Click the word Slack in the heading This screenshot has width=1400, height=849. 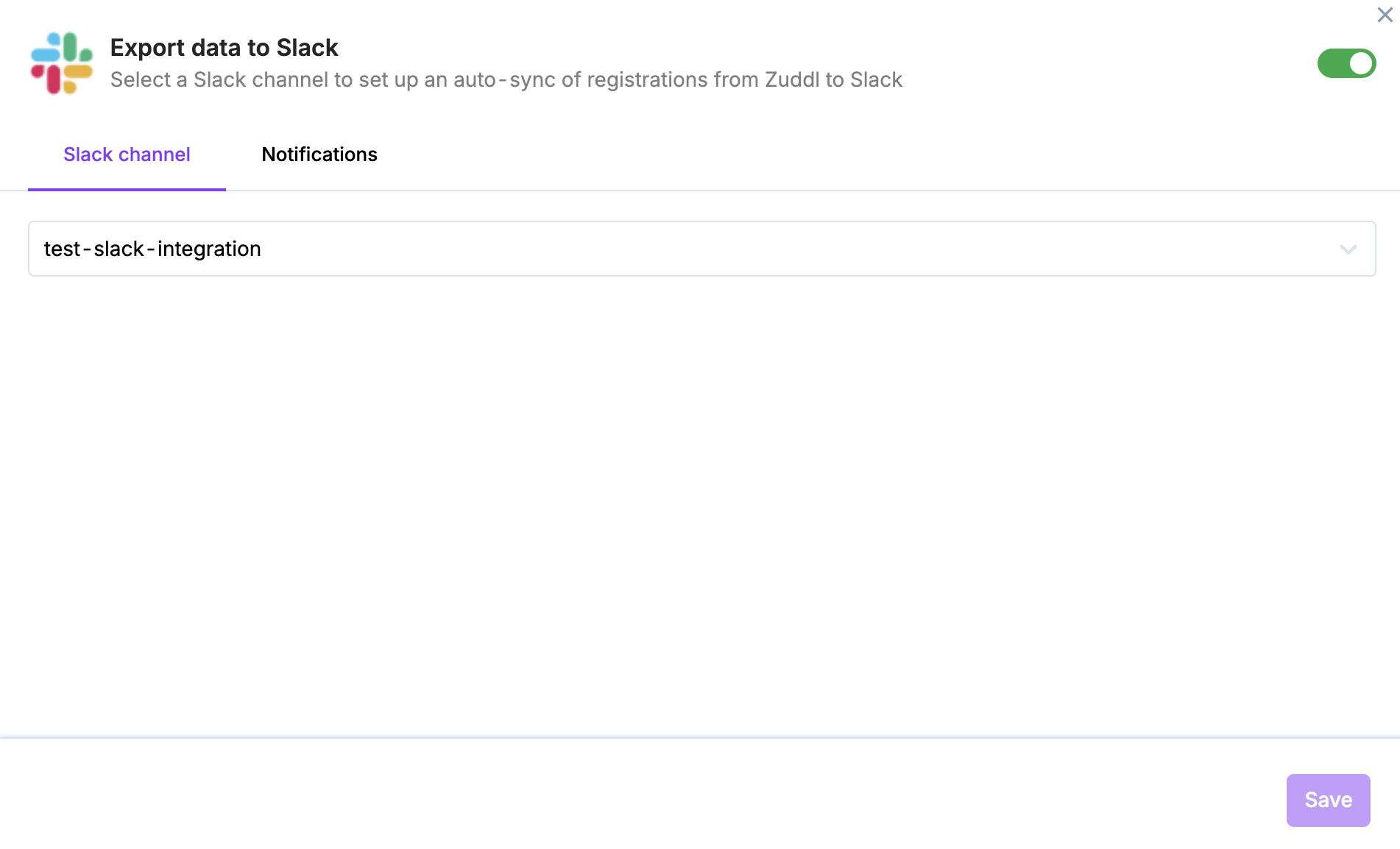click(307, 48)
